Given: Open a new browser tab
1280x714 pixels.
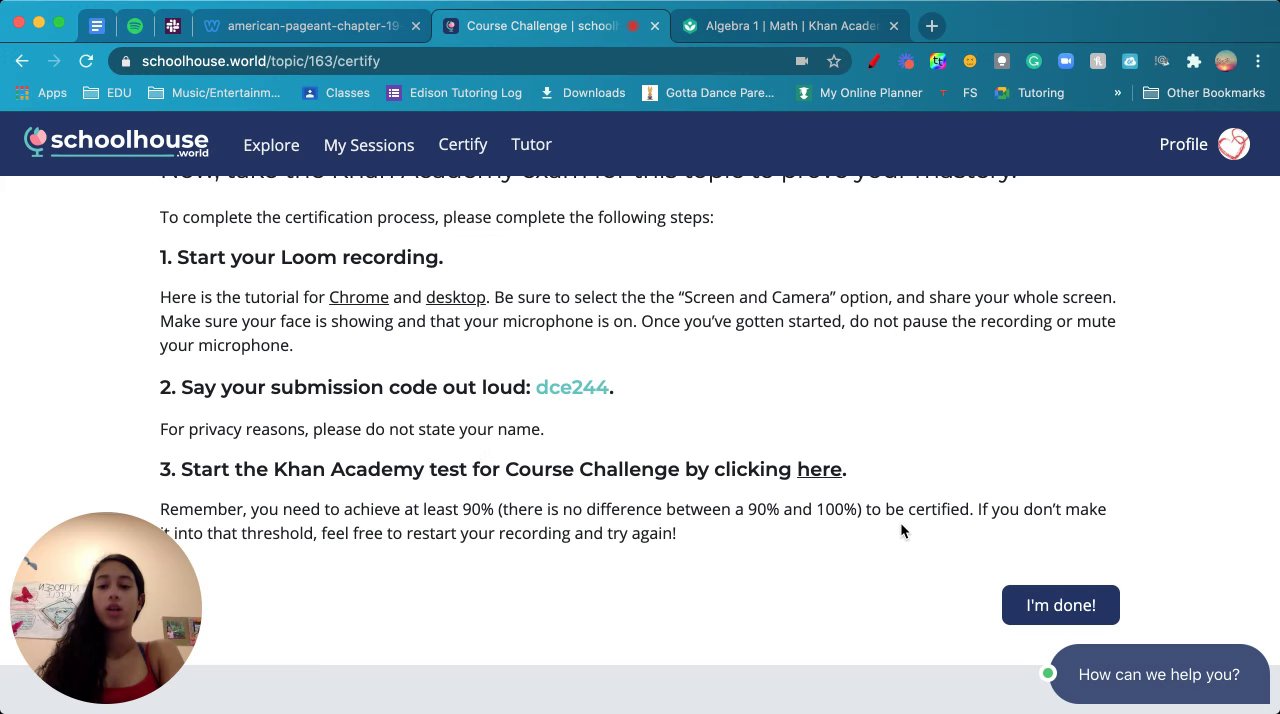Looking at the screenshot, I should (x=931, y=26).
